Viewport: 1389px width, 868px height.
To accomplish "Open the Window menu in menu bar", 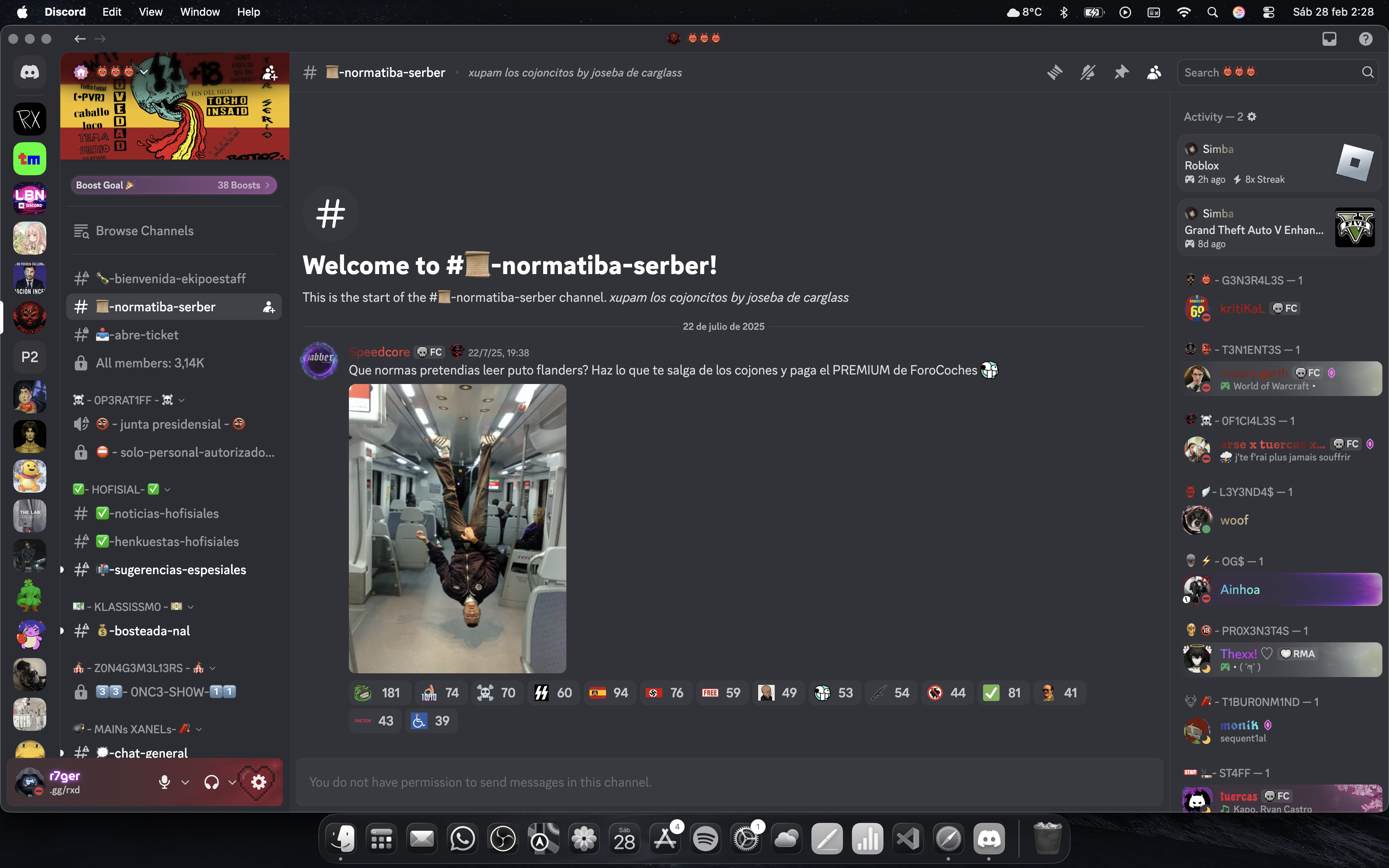I will (199, 12).
